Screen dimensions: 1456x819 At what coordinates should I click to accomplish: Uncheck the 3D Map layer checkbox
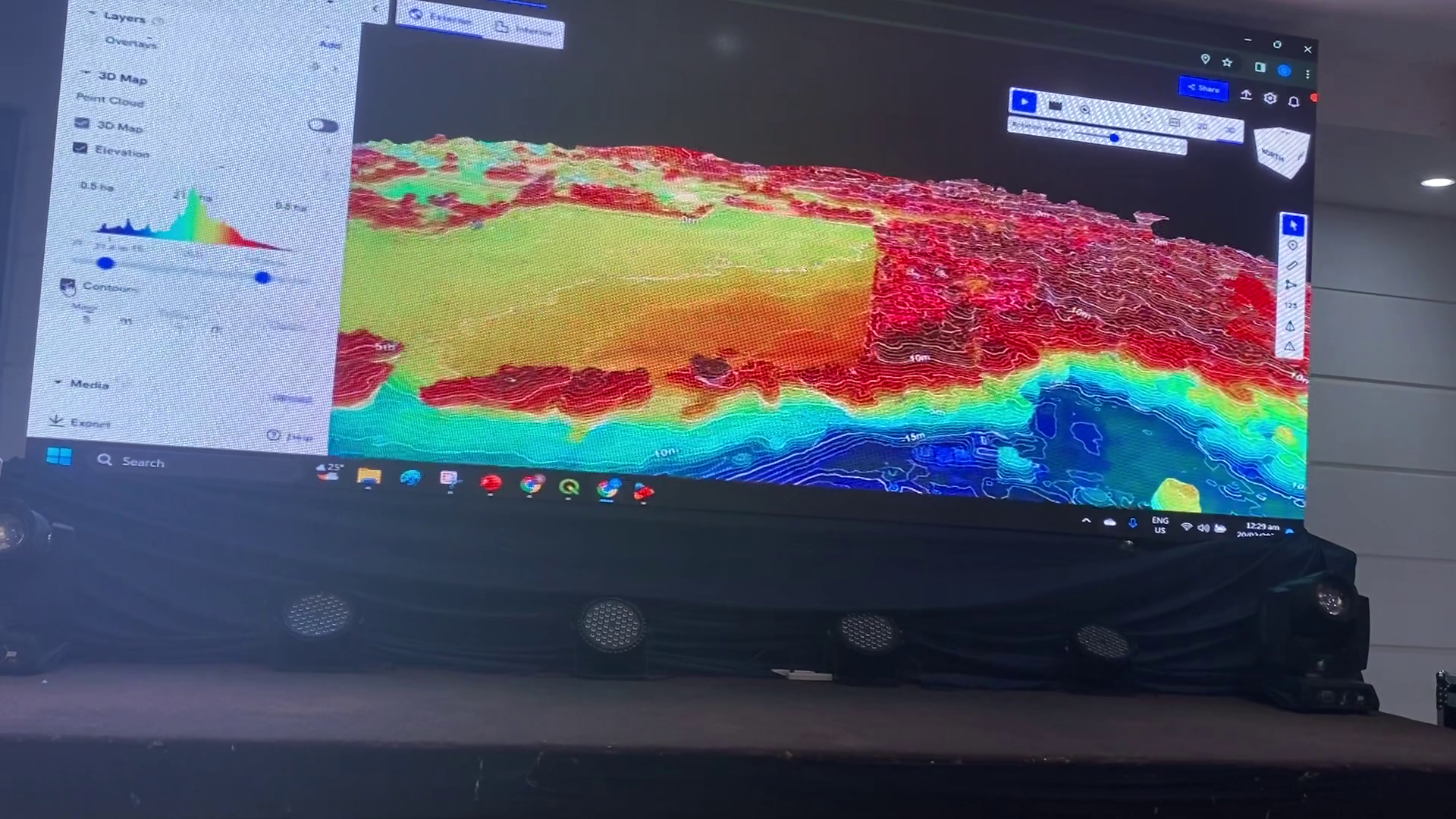[83, 123]
